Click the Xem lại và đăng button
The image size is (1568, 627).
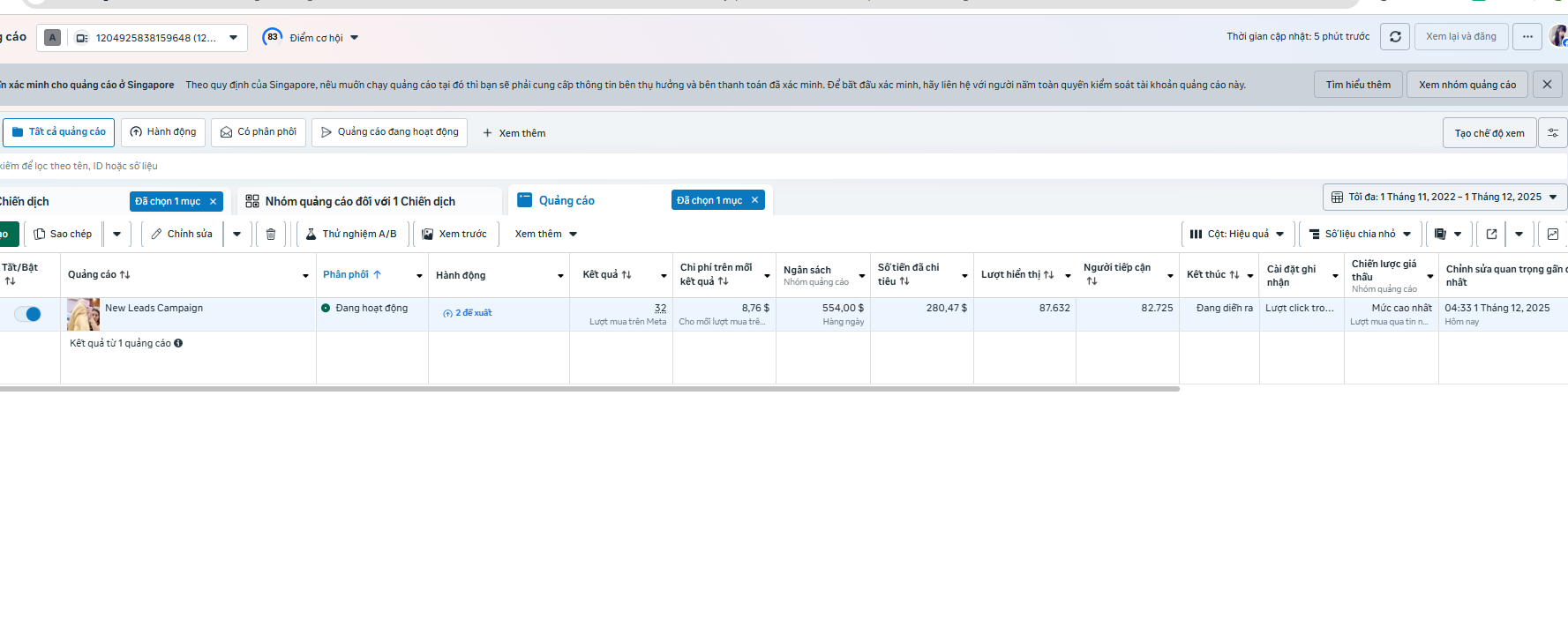[x=1460, y=37]
